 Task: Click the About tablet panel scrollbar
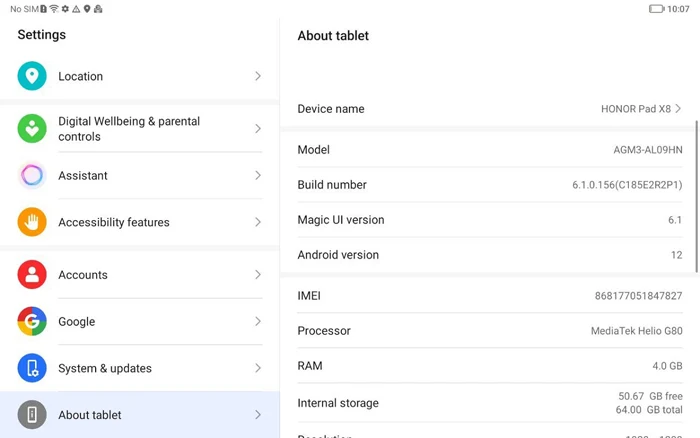696,196
